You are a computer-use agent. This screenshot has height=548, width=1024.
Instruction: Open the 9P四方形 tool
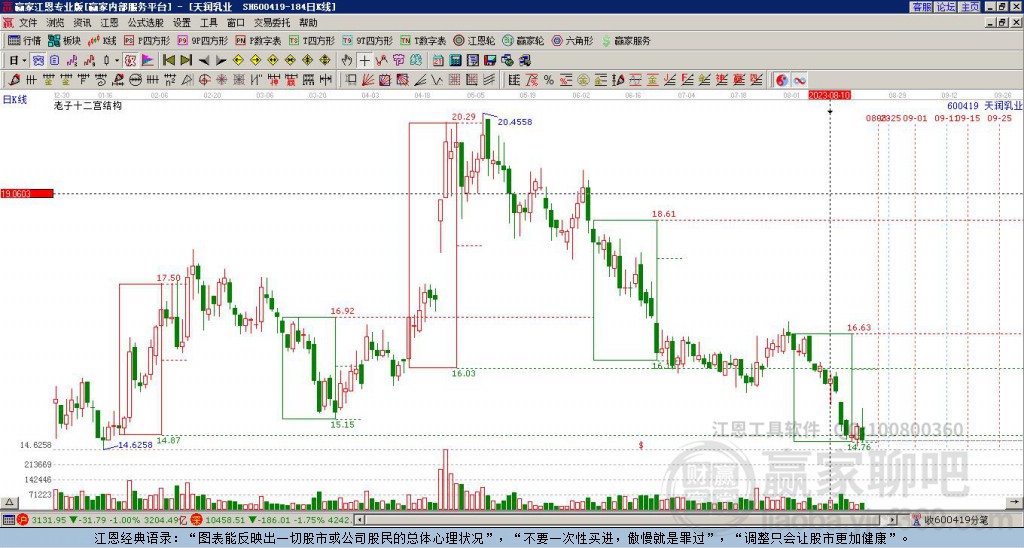pos(202,40)
